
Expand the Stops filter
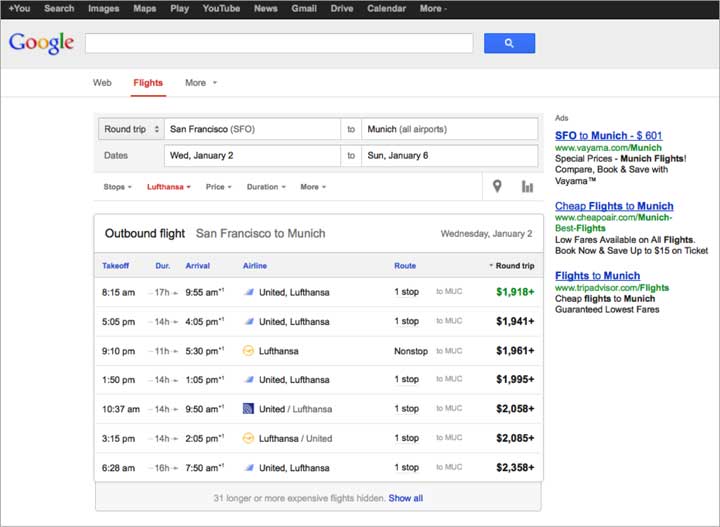118,187
